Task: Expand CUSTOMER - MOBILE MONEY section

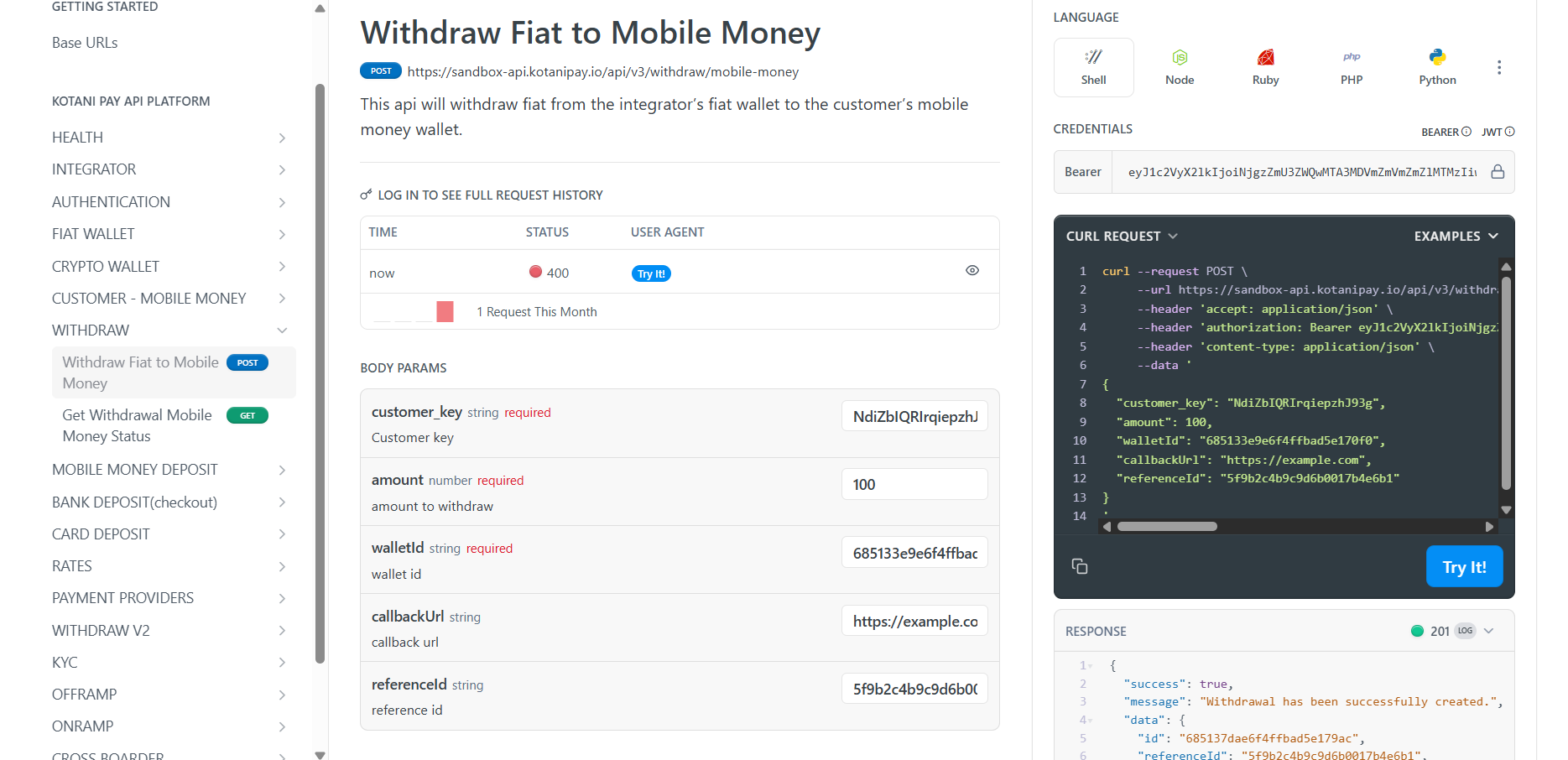Action: [169, 299]
